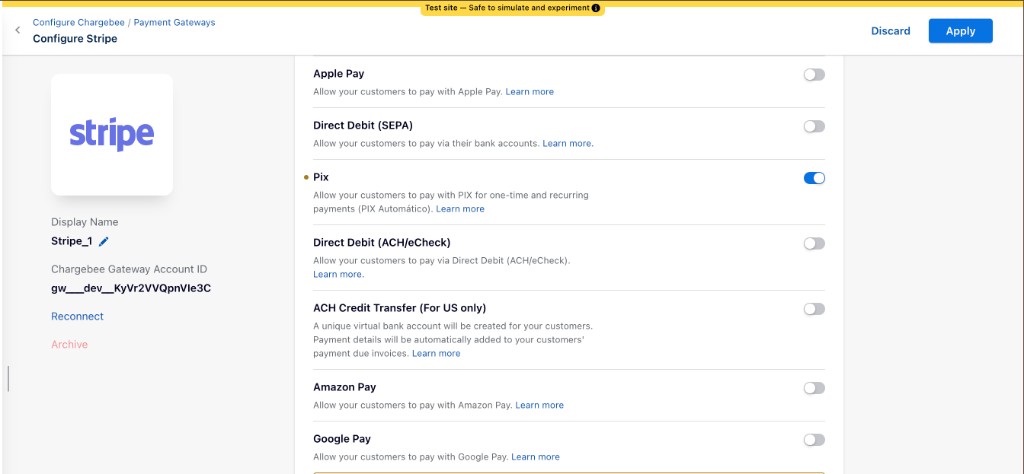Select the gateway ID gw___dev__KyVr2VVQpnVIe3C
Screen dimensions: 1024x474
coord(131,288)
